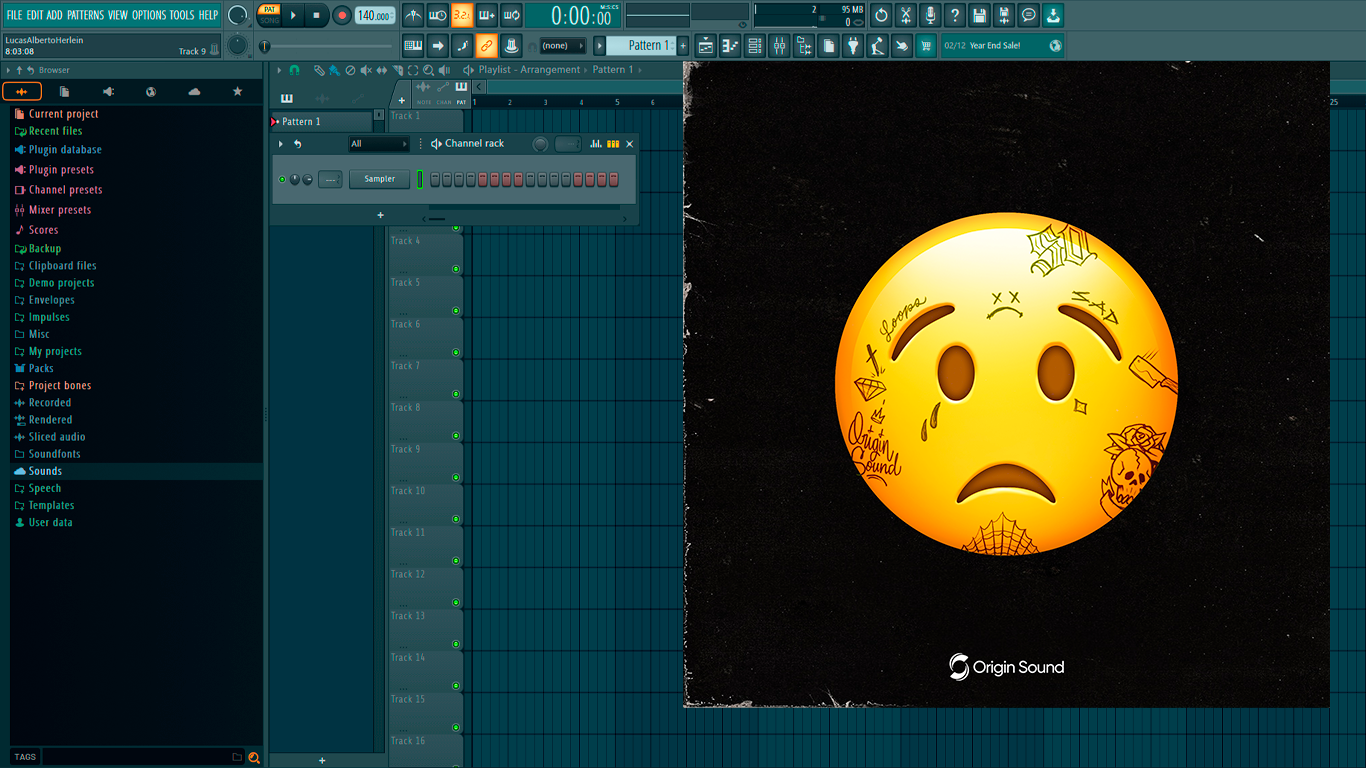Toggle the Sampler channel select indicator
Viewport: 1366px width, 768px height.
(420, 179)
